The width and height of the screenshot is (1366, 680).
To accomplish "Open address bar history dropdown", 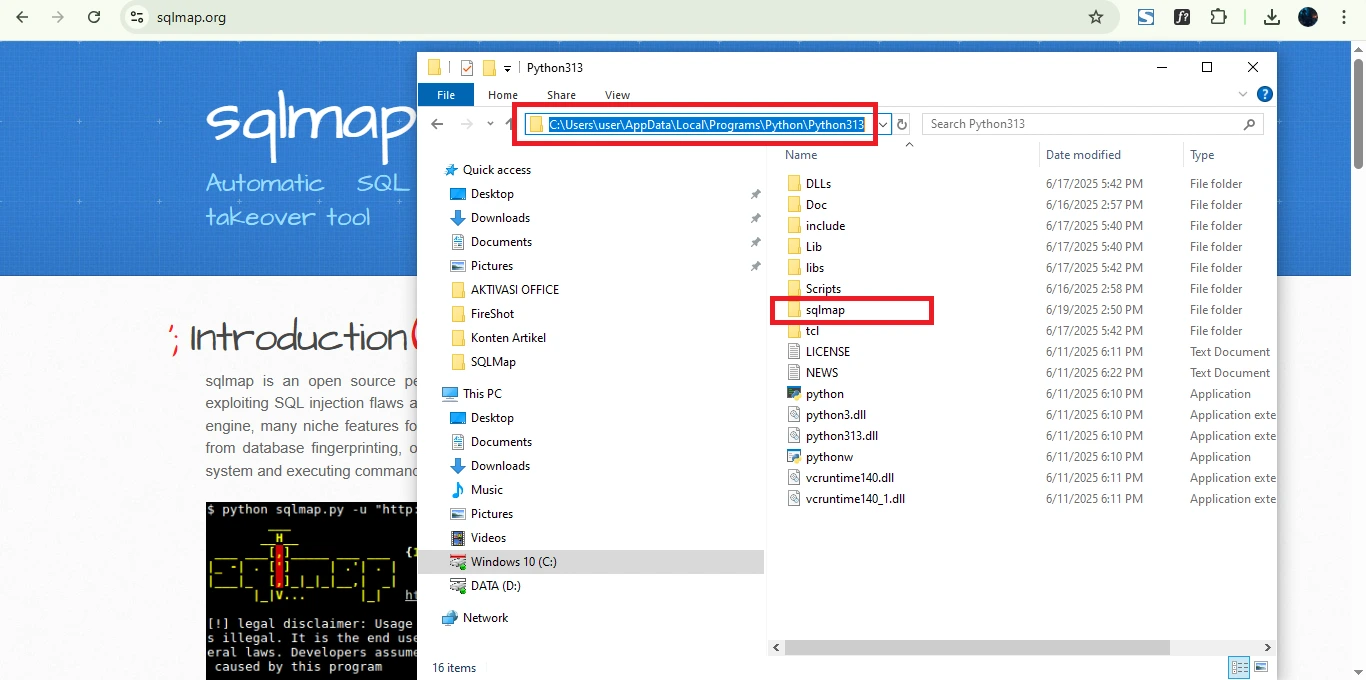I will point(884,124).
